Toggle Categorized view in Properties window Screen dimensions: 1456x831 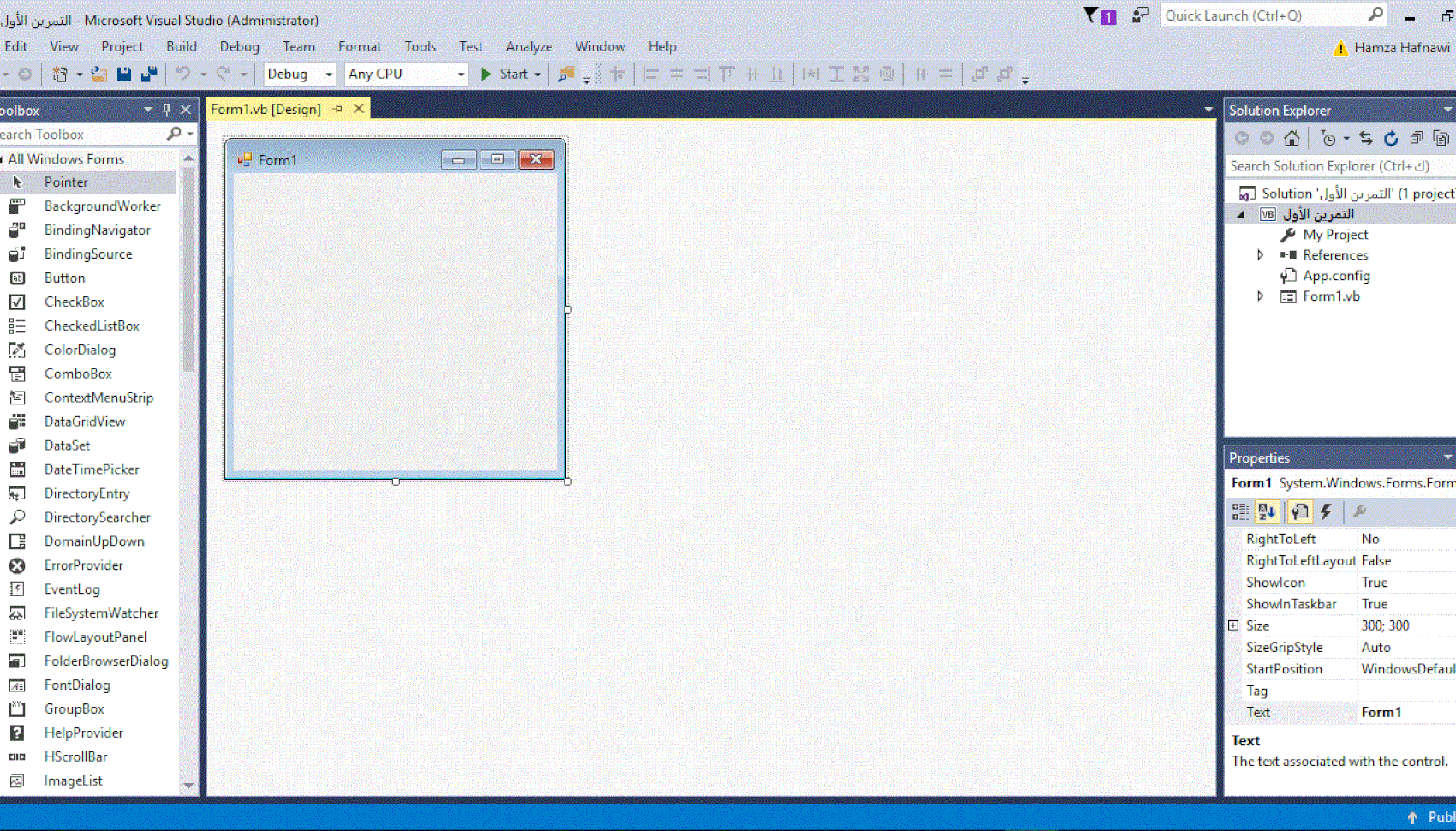1240,511
